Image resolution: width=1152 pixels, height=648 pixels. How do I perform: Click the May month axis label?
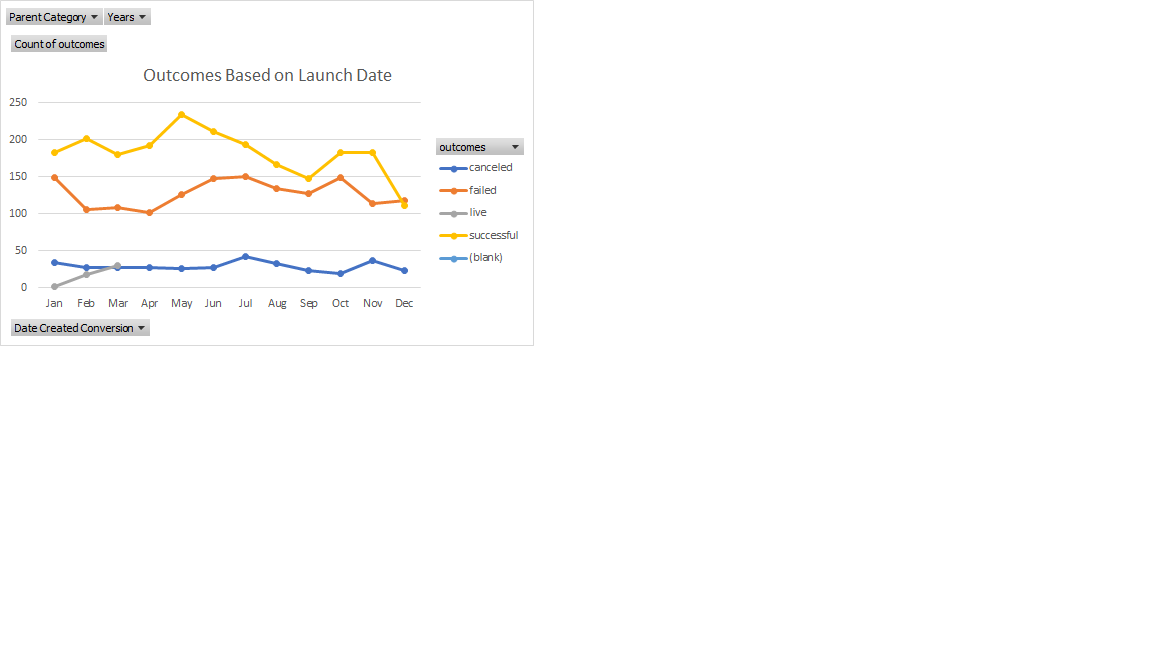(x=181, y=302)
